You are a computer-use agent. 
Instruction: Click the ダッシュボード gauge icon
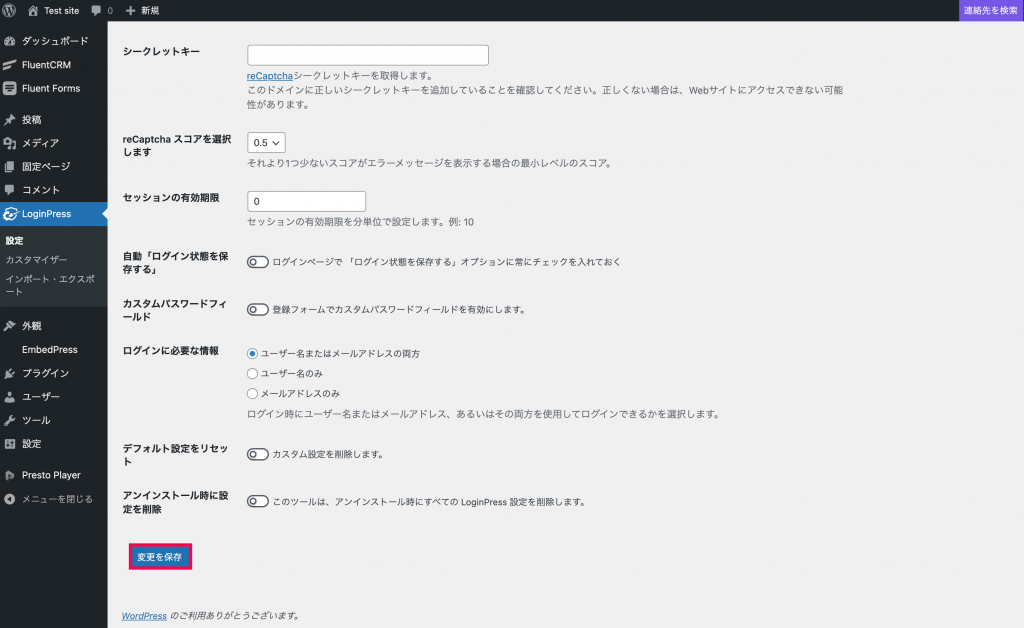tap(9, 41)
